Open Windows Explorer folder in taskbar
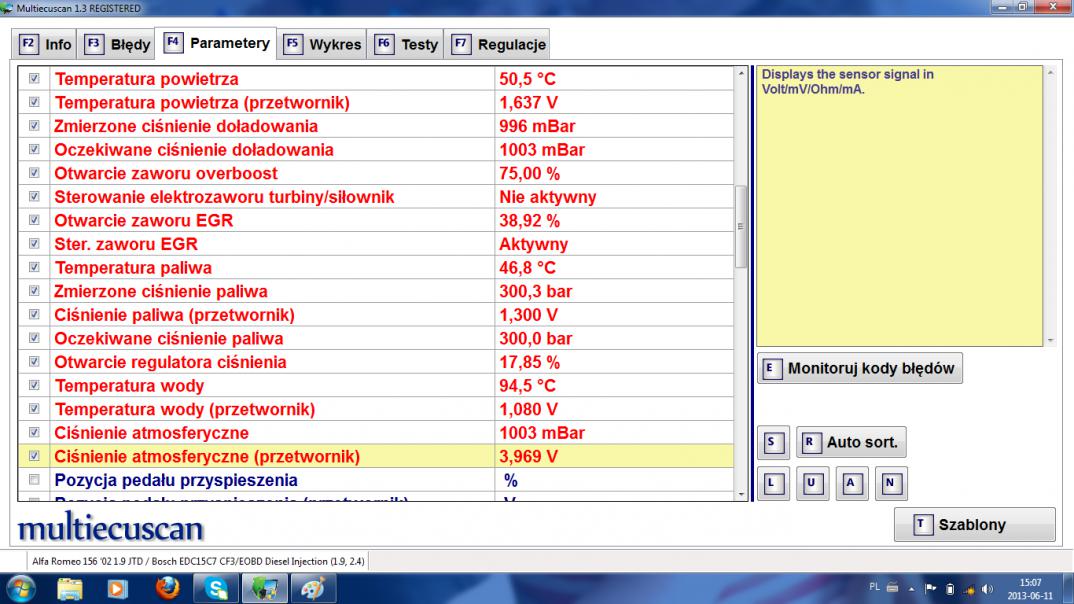 (71, 588)
